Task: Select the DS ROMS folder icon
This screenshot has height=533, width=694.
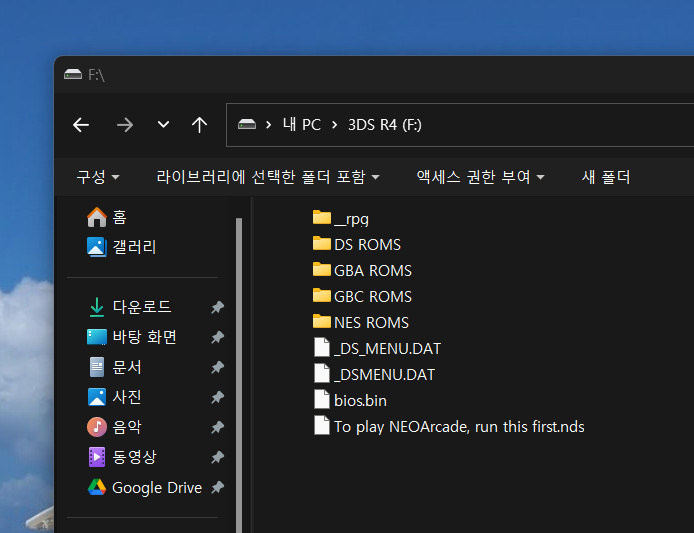Action: pos(322,243)
